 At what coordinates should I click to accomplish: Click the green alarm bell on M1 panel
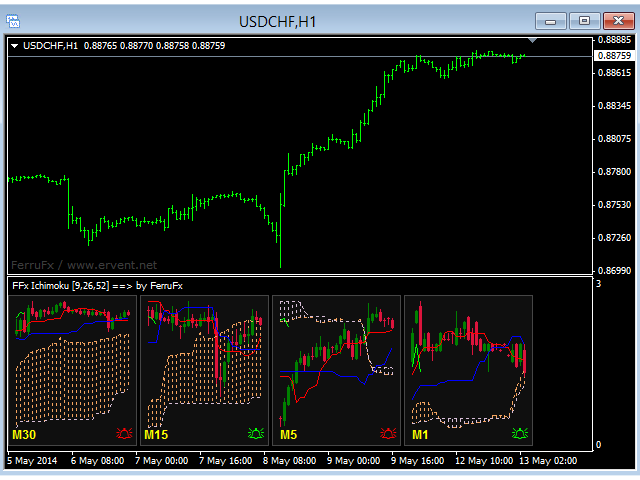click(520, 433)
